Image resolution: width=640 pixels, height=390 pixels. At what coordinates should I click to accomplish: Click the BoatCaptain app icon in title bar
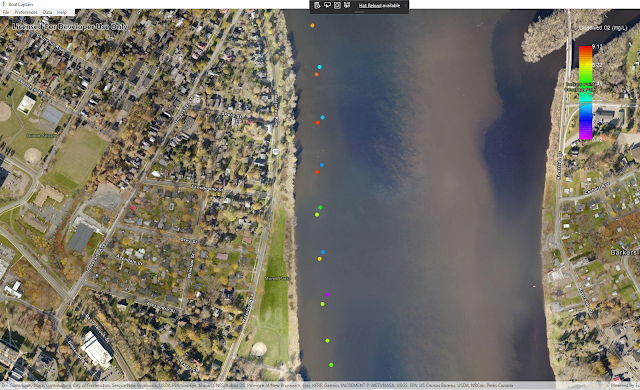tap(4, 4)
